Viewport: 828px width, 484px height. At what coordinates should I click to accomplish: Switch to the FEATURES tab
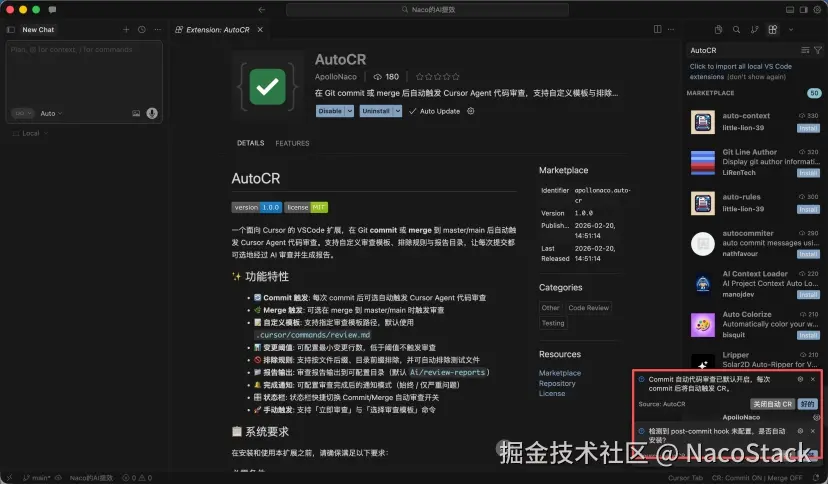[x=292, y=143]
